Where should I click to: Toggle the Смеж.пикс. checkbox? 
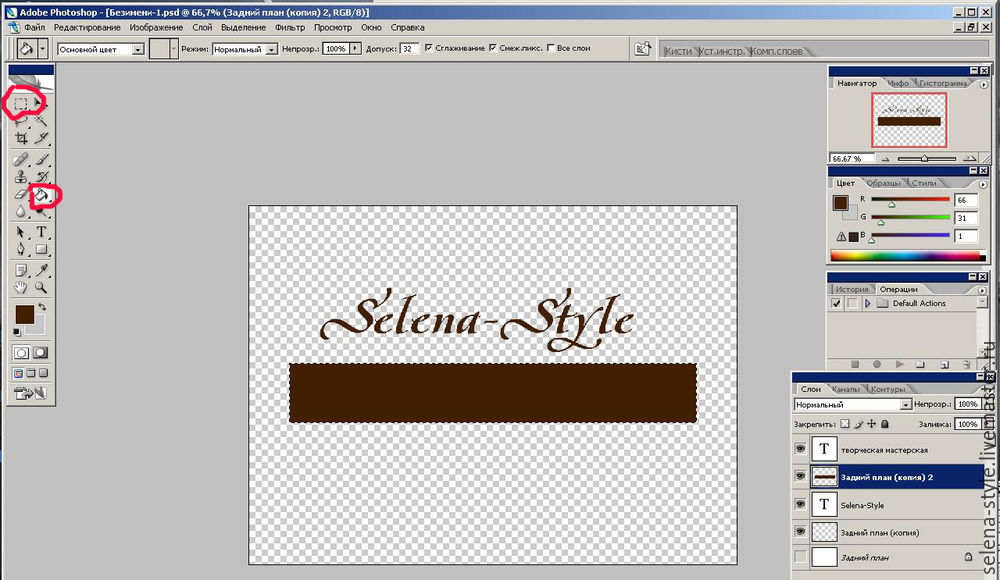tap(493, 48)
